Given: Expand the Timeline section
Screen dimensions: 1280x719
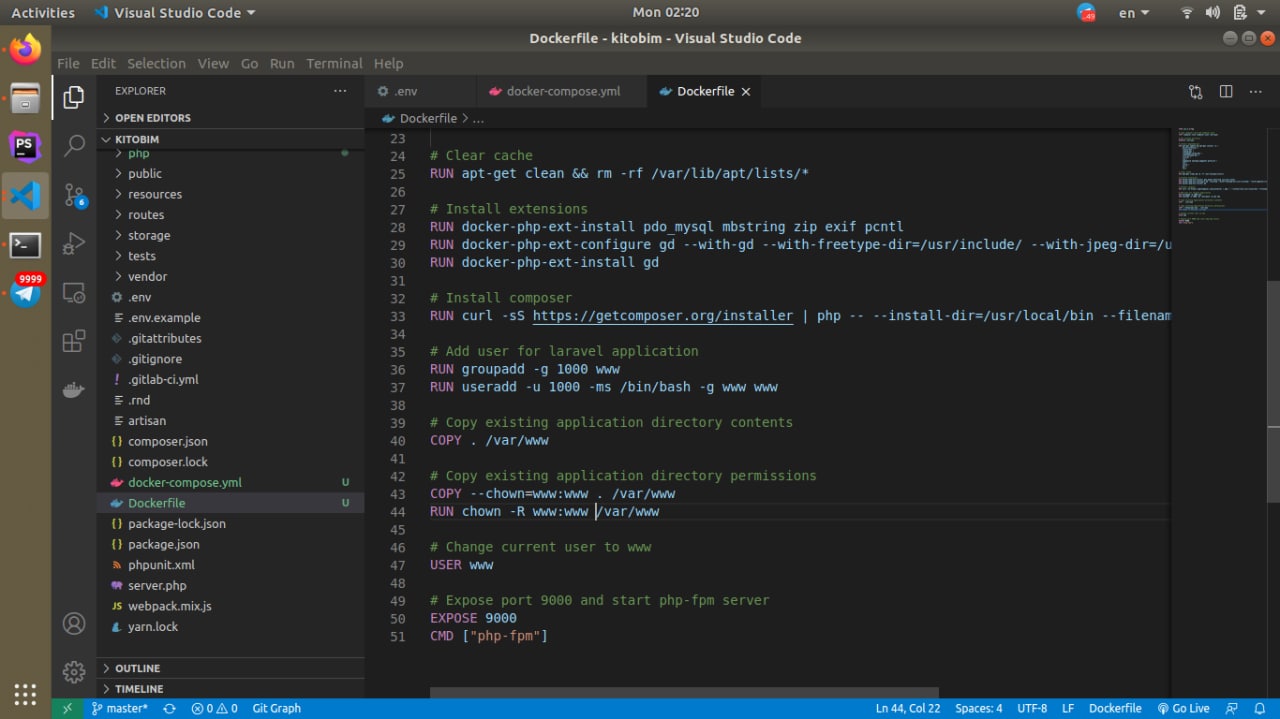Looking at the screenshot, I should coord(230,689).
